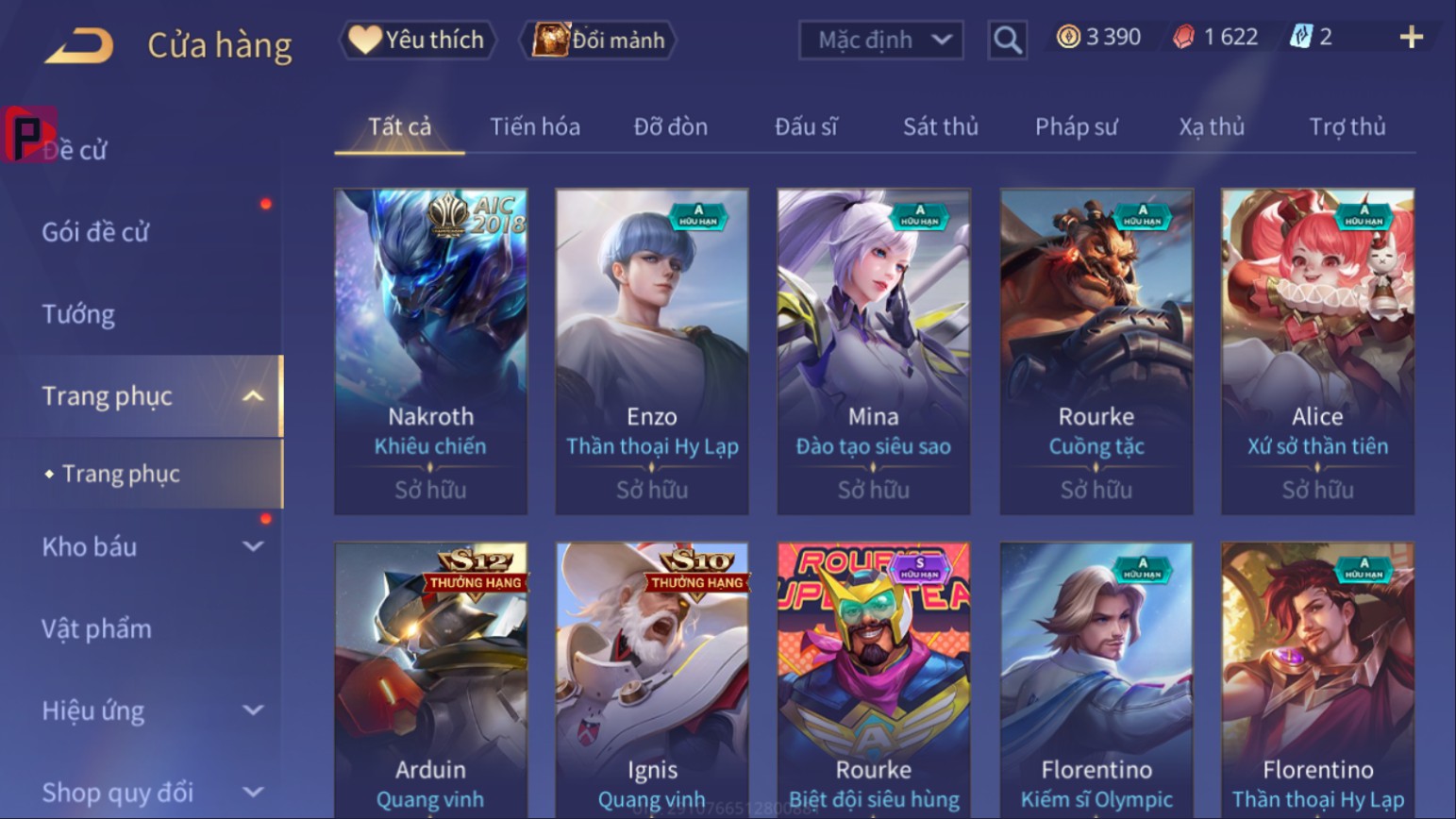
Task: Switch to the Tiến hóa tab
Action: (x=535, y=126)
